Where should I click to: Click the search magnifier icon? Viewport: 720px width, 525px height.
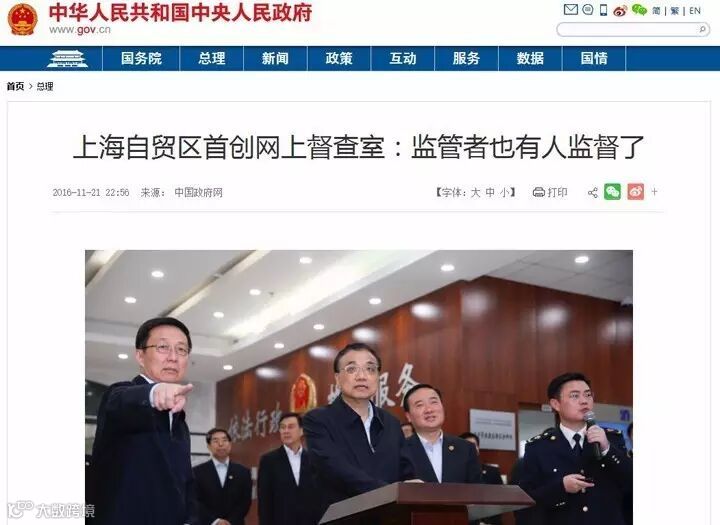[703, 30]
